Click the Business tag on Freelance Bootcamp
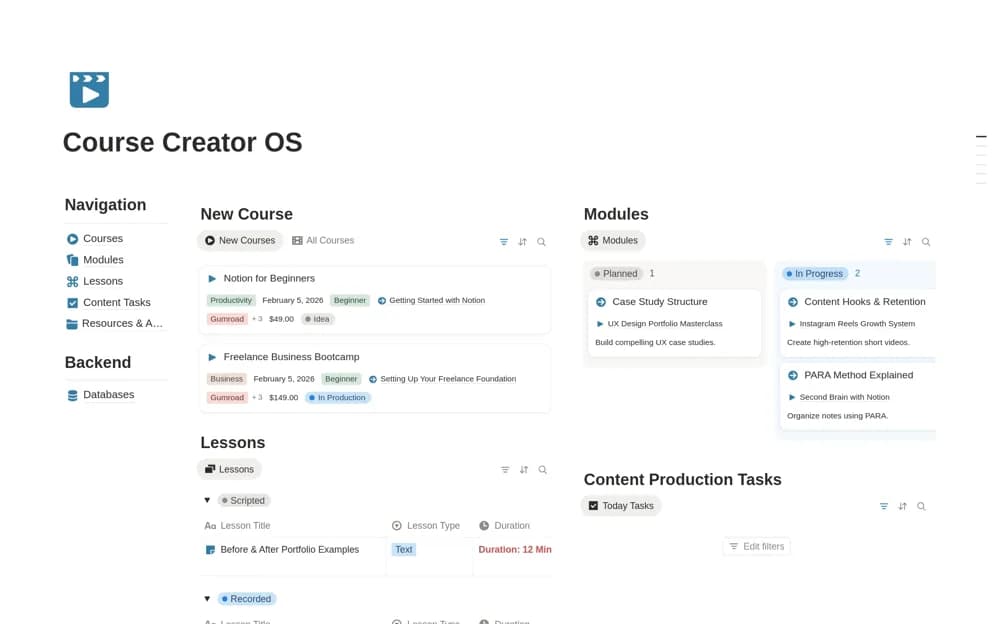Viewport: 1000px width, 624px height. coord(226,379)
